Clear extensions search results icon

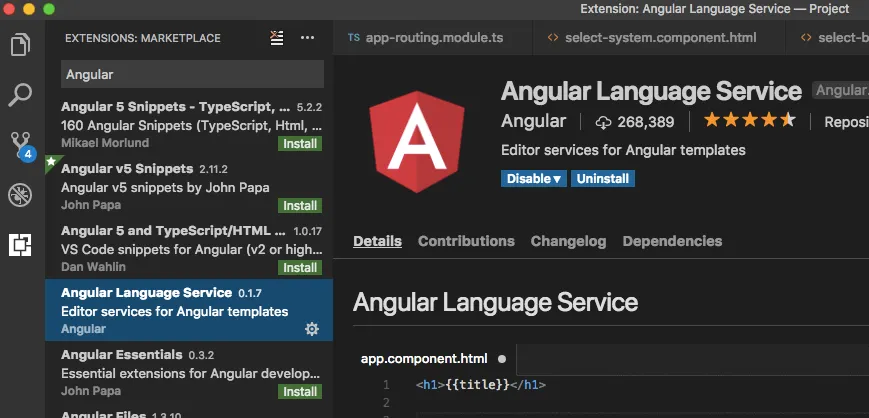(x=277, y=38)
